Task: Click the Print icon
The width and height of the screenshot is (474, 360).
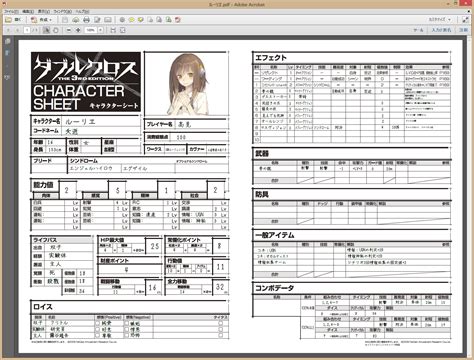Action: 86,20
